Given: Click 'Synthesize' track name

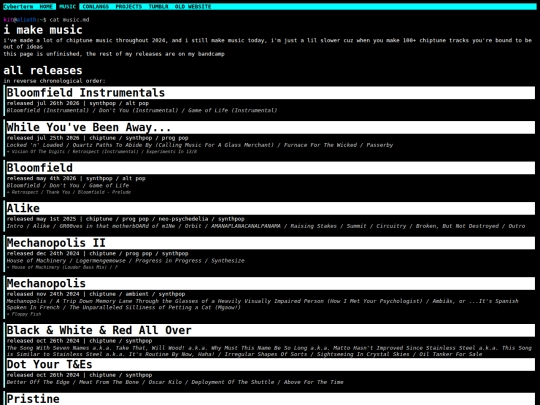Looking at the screenshot, I should 228,261.
